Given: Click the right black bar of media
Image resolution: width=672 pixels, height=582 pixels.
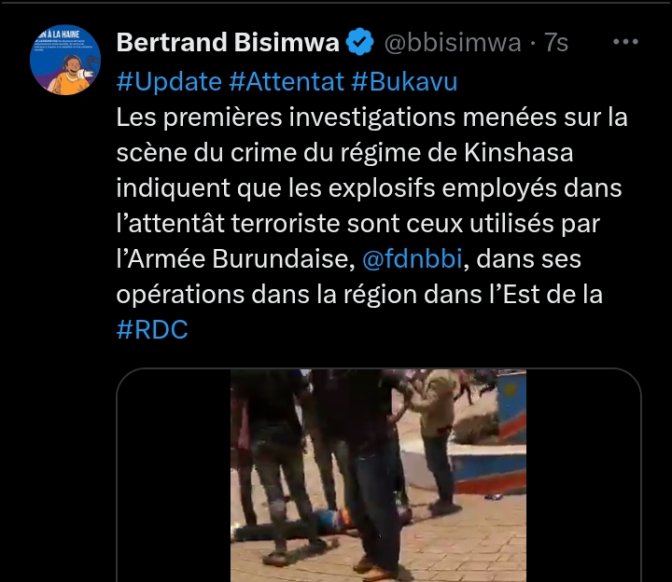Looking at the screenshot, I should coord(583,476).
